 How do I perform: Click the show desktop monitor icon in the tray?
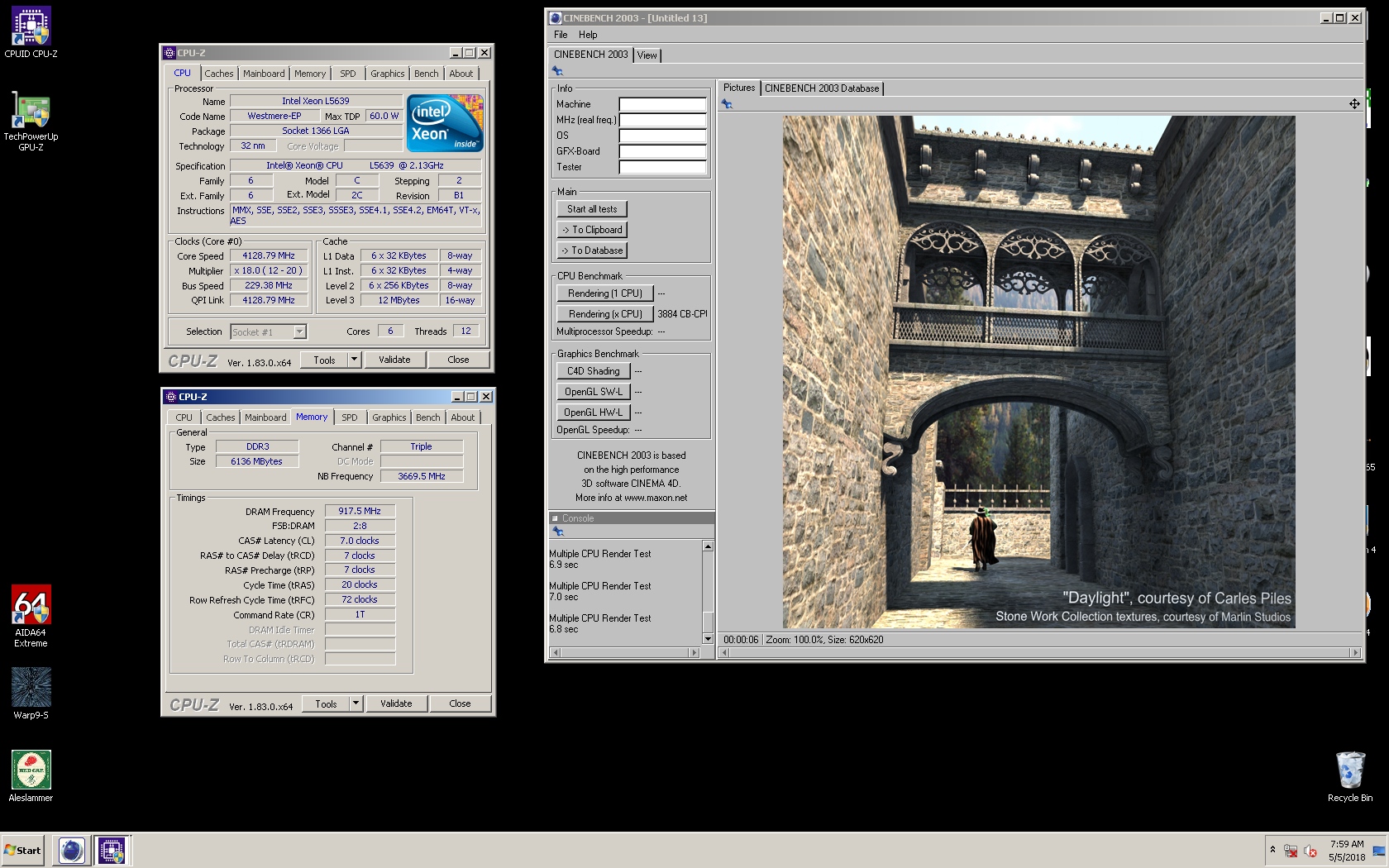1379,851
